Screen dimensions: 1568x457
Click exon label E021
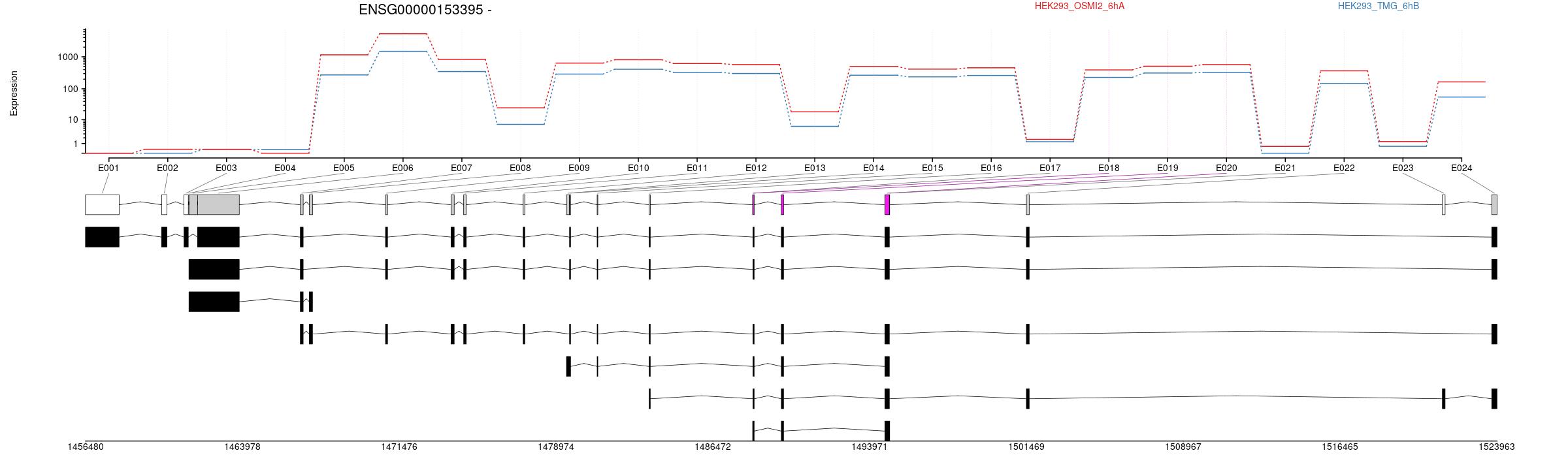point(1285,168)
